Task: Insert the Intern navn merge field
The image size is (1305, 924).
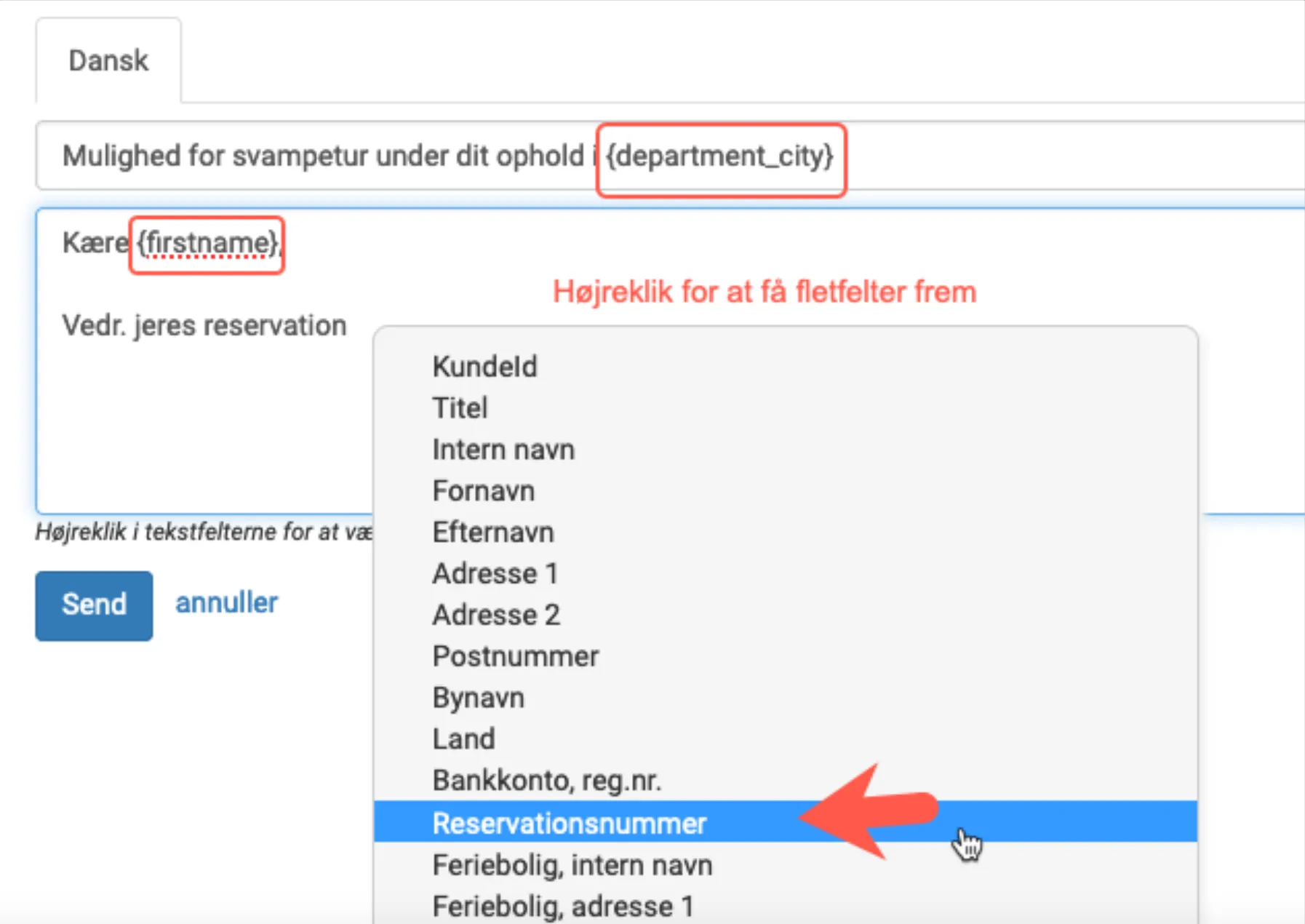Action: pyautogui.click(x=503, y=450)
